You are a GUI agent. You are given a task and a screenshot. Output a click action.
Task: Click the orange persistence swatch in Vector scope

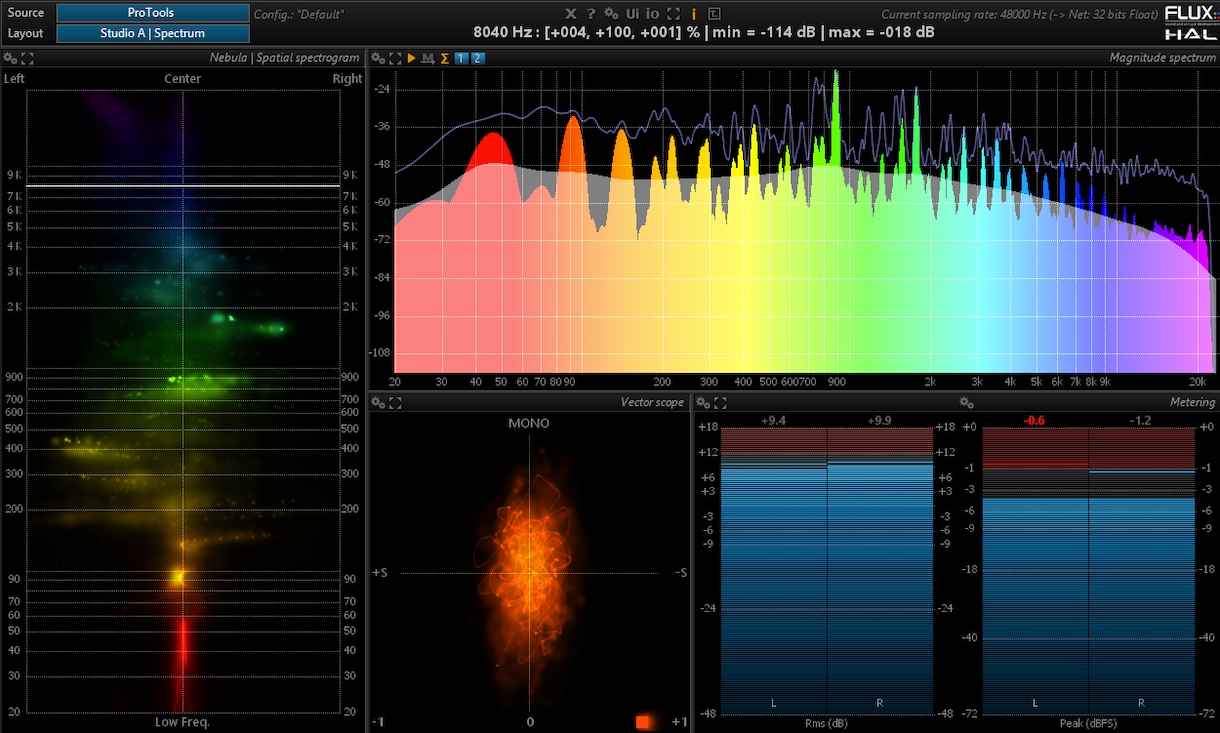645,721
